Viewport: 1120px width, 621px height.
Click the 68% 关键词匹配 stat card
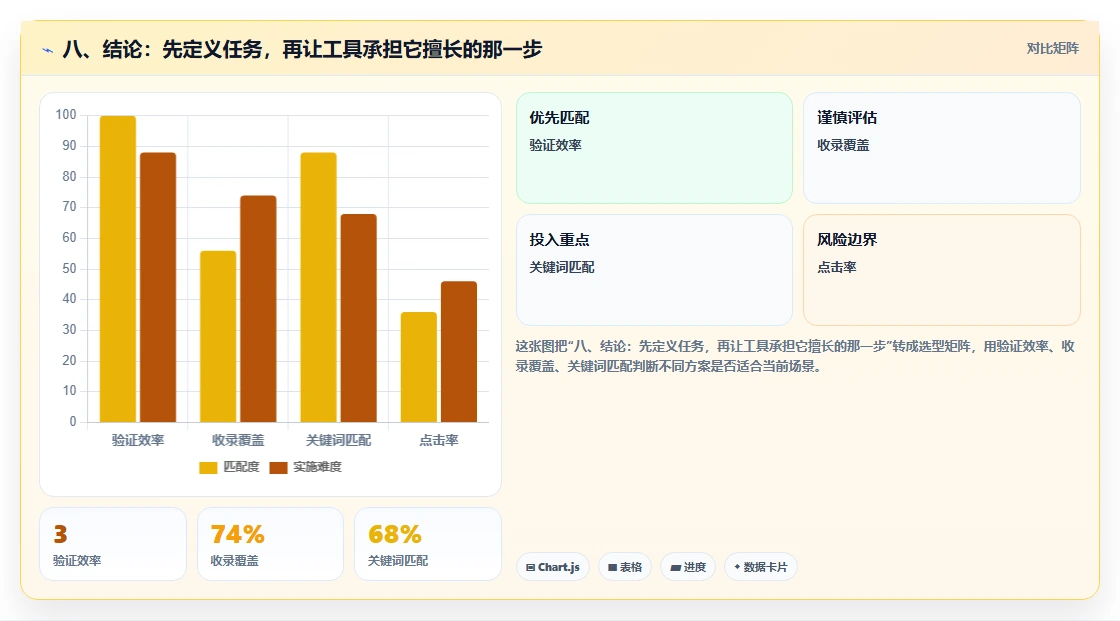(428, 544)
